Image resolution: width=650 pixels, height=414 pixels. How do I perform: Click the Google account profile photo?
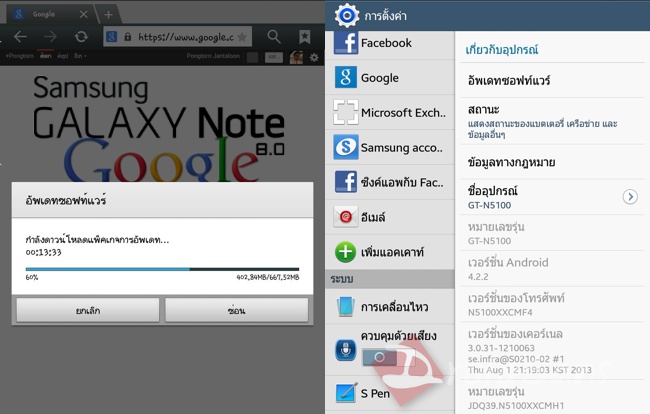click(x=296, y=57)
